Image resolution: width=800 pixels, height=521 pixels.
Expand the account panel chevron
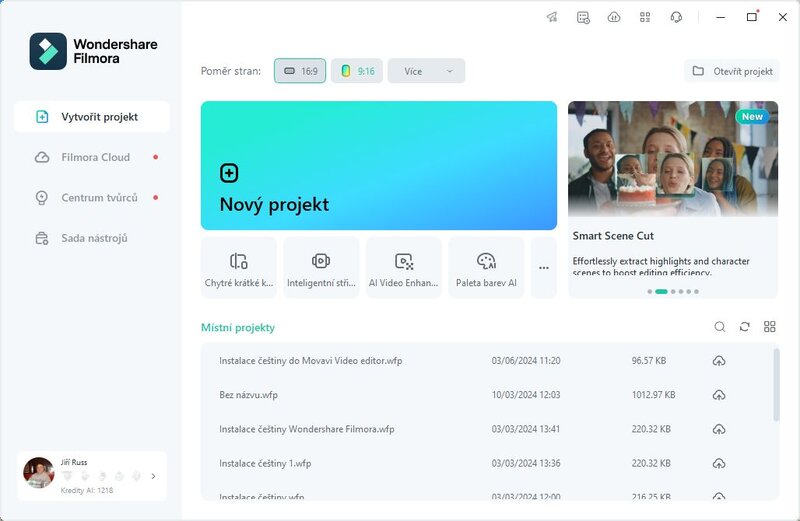click(x=154, y=476)
